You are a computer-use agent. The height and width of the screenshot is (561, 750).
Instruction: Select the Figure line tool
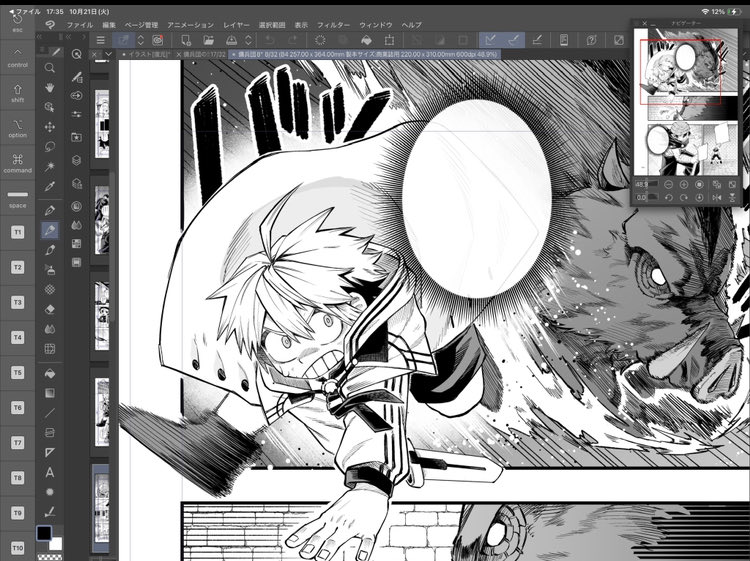click(x=50, y=413)
